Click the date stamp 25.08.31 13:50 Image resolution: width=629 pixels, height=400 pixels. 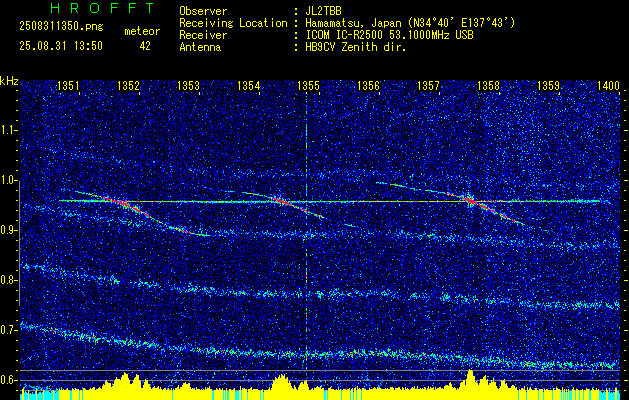tap(61, 46)
